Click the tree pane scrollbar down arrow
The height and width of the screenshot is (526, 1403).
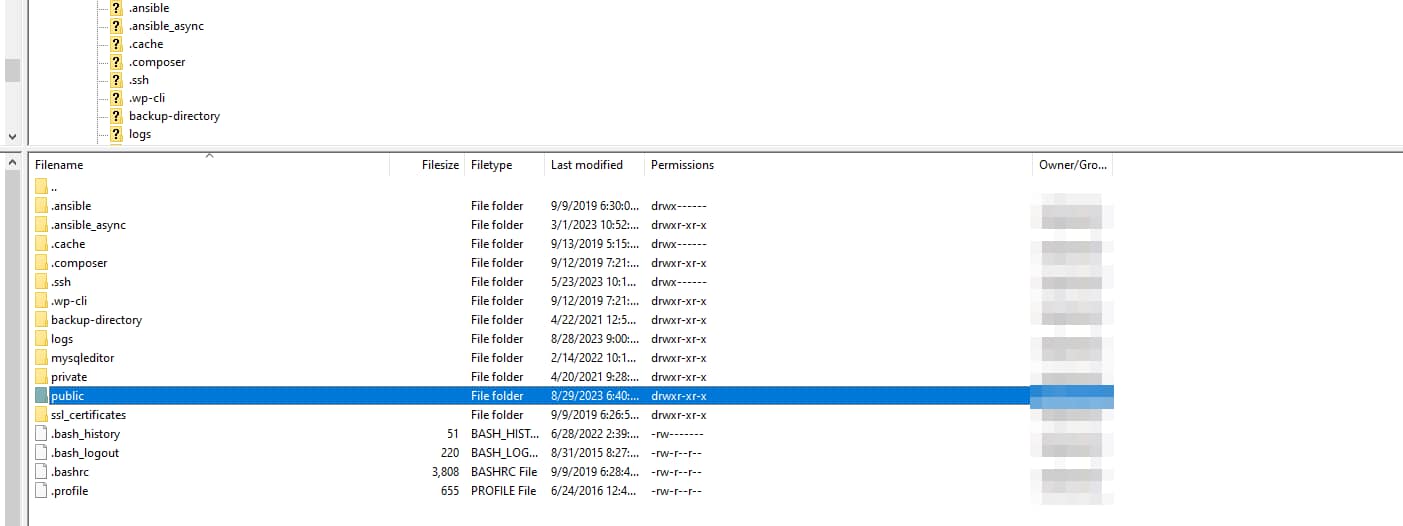coord(12,135)
